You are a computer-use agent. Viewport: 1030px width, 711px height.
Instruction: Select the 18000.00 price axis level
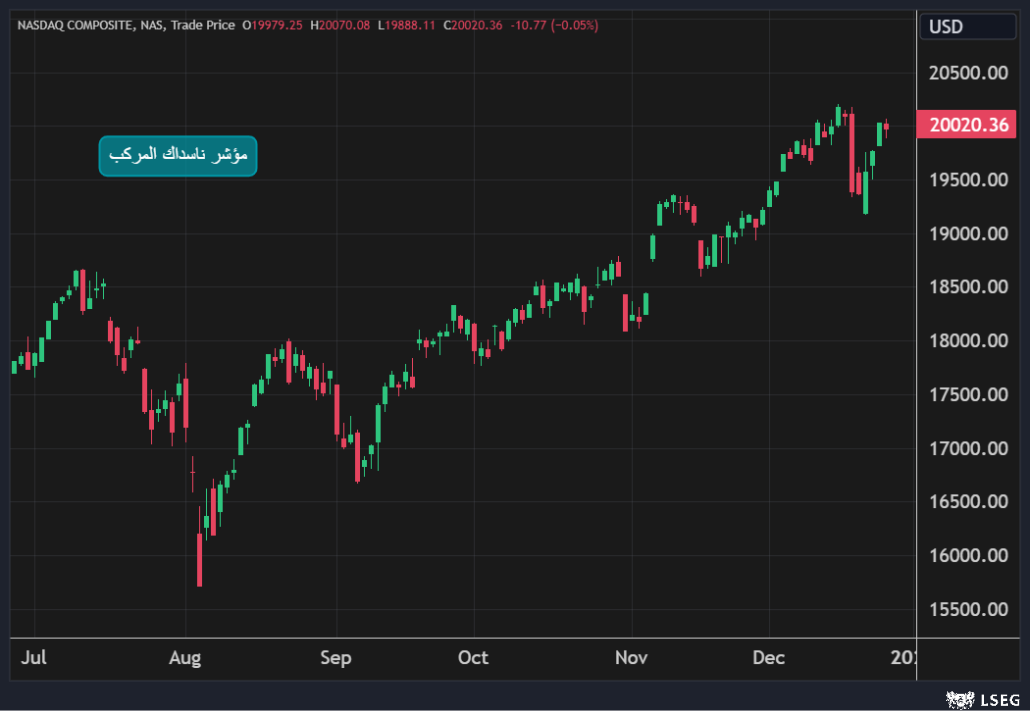[x=968, y=341]
